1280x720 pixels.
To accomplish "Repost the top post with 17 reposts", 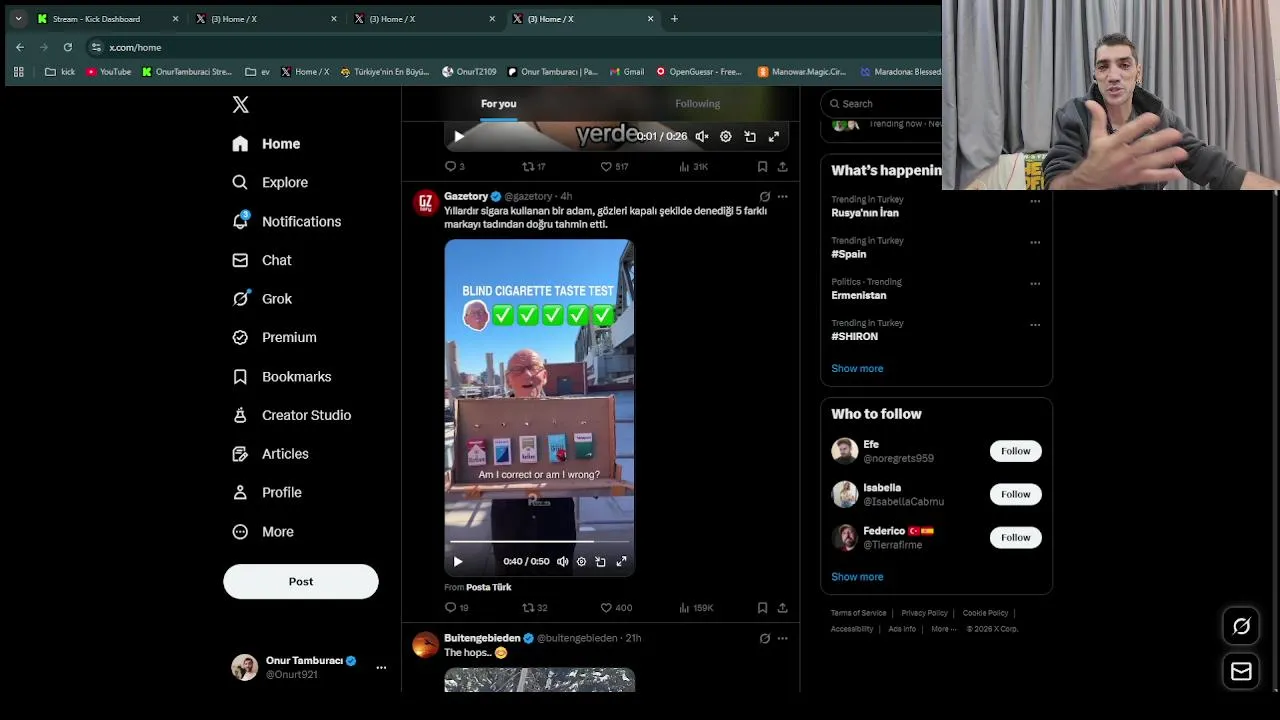I will tap(534, 167).
